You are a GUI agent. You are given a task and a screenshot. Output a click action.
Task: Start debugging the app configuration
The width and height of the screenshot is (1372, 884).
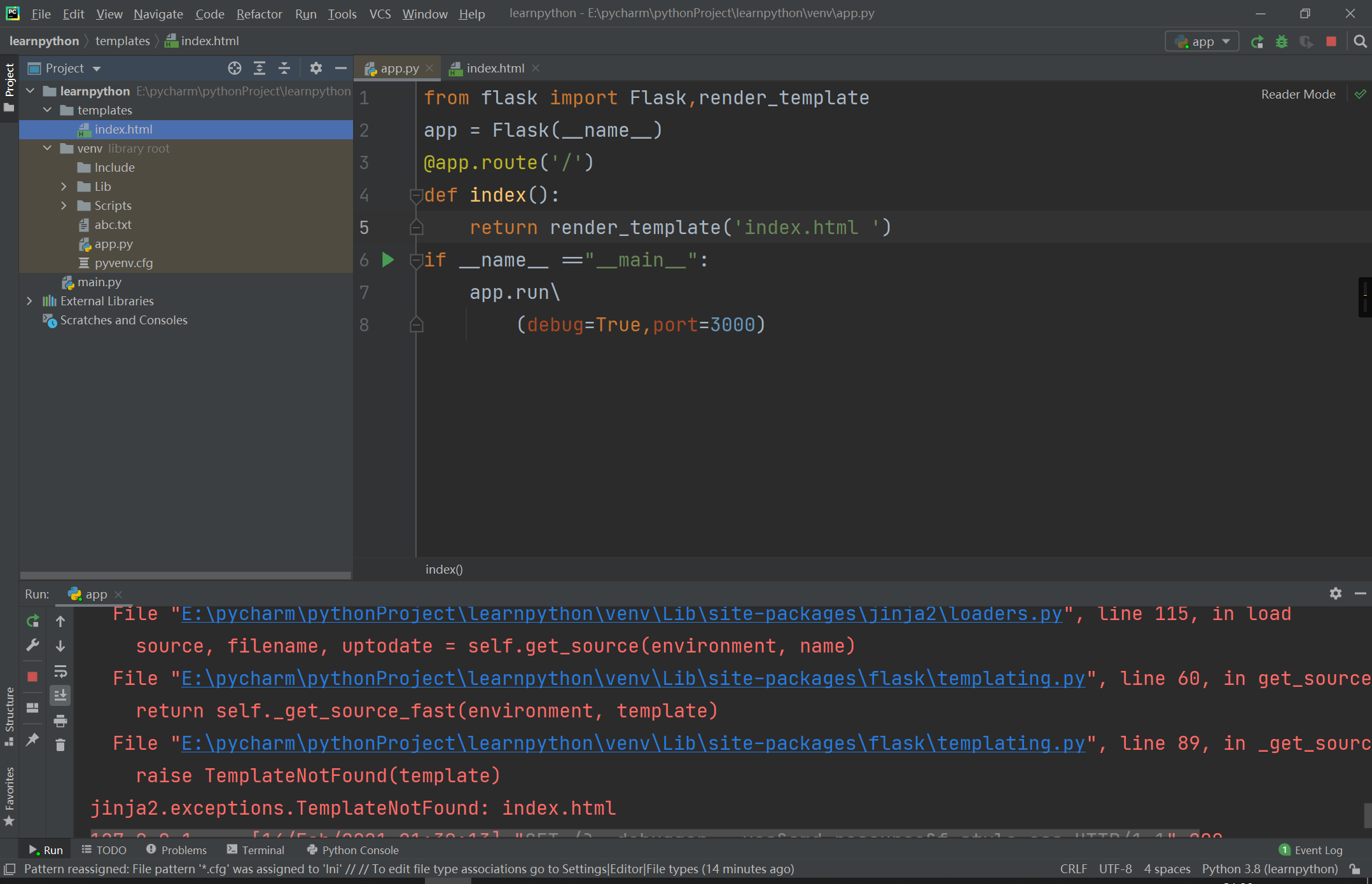click(x=1282, y=41)
